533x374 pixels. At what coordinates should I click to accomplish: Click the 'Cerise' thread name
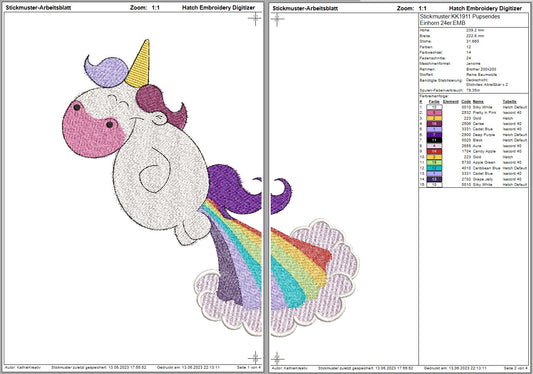pyautogui.click(x=478, y=124)
